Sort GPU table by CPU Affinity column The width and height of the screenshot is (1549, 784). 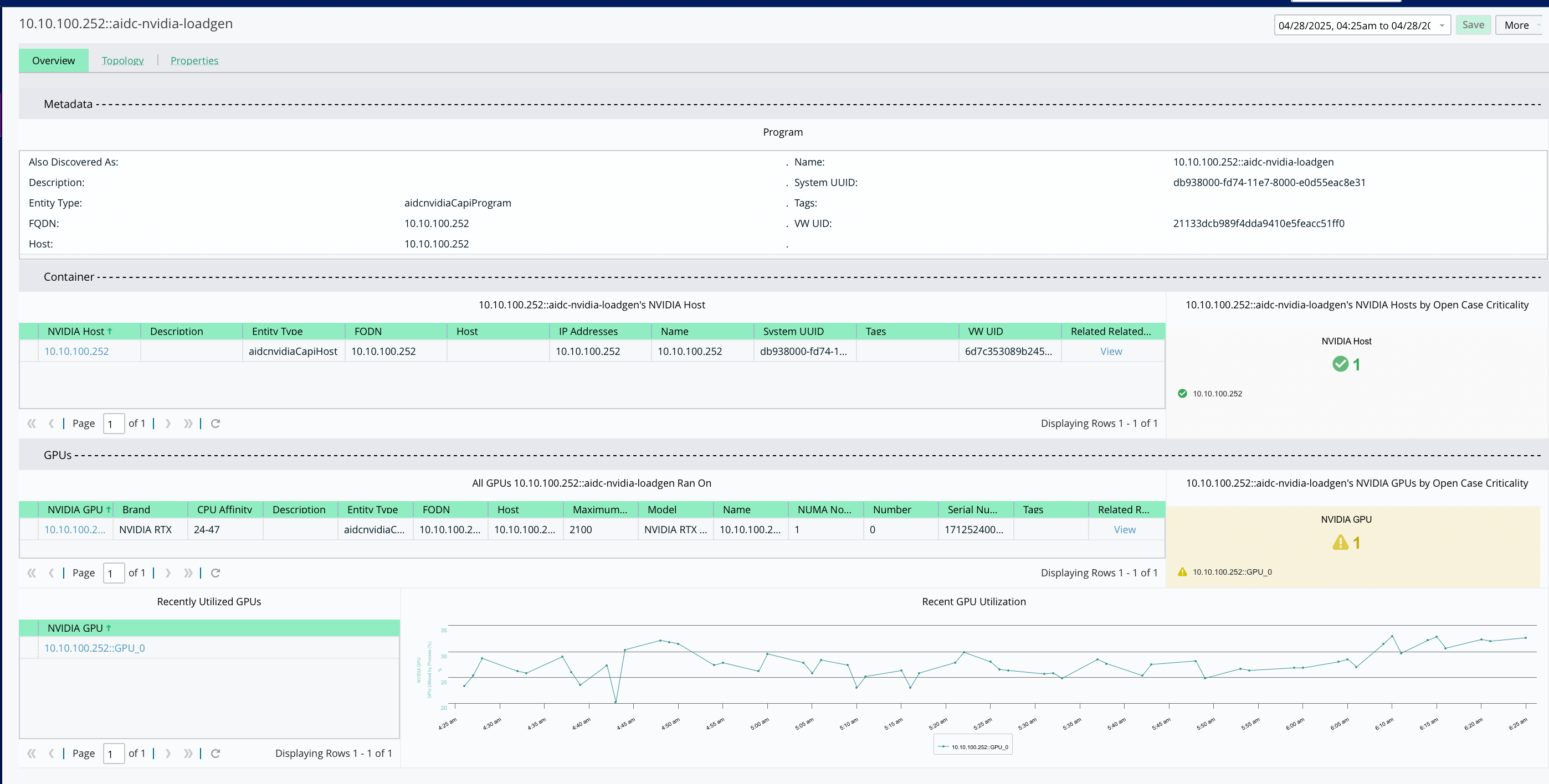coord(225,509)
